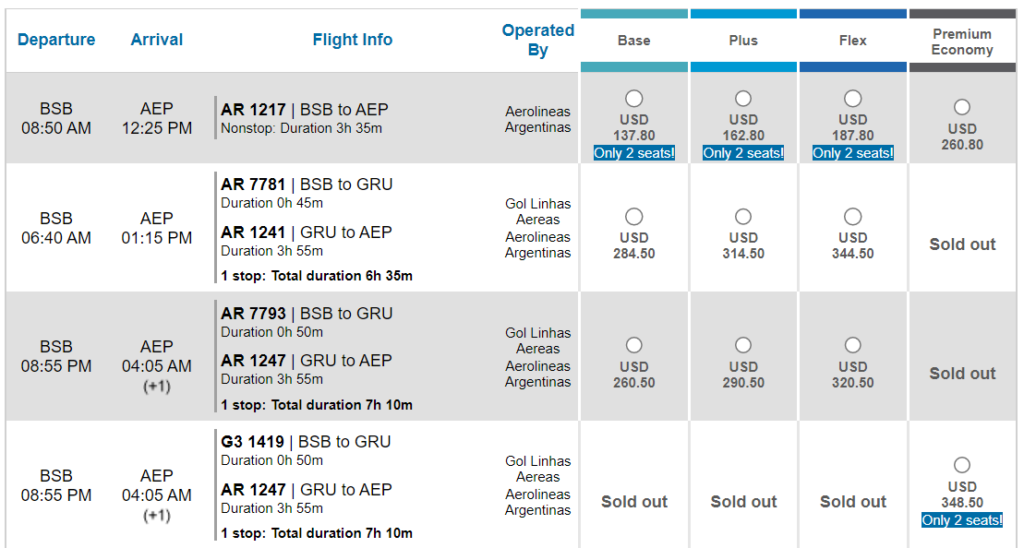Choose Plus fare USD 314.50 option

743,216
